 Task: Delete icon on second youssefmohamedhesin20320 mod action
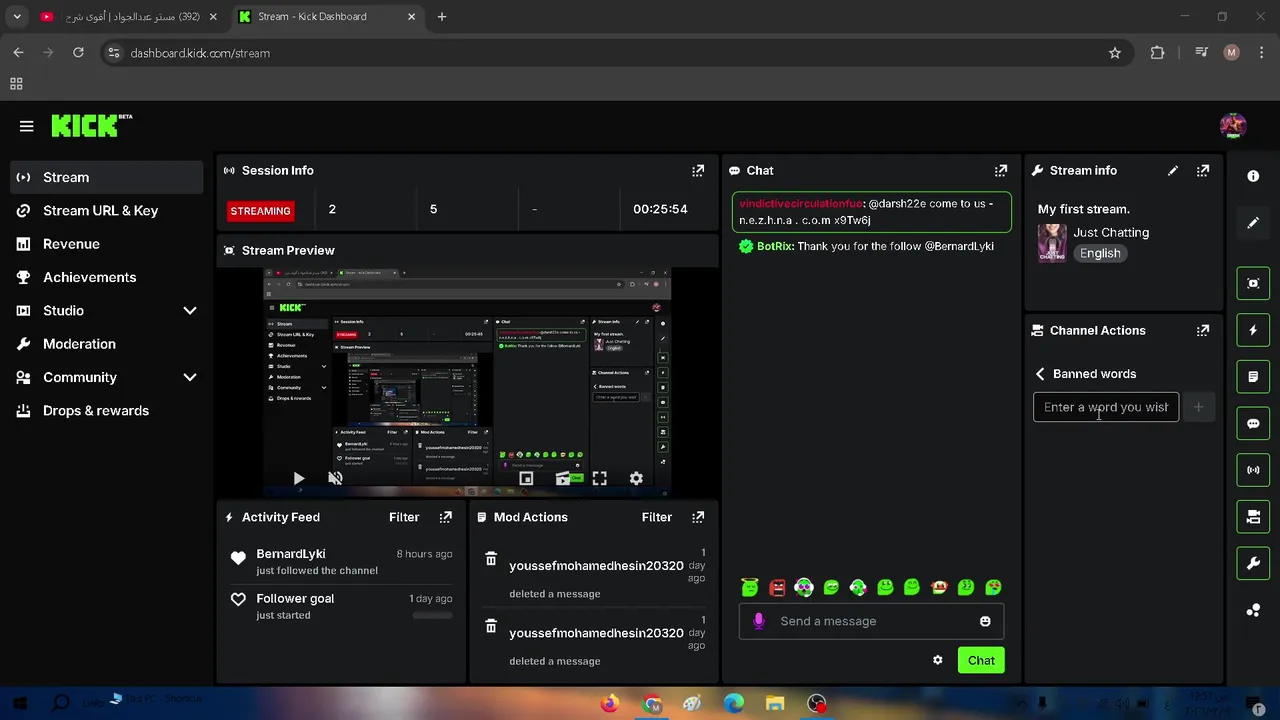491,626
